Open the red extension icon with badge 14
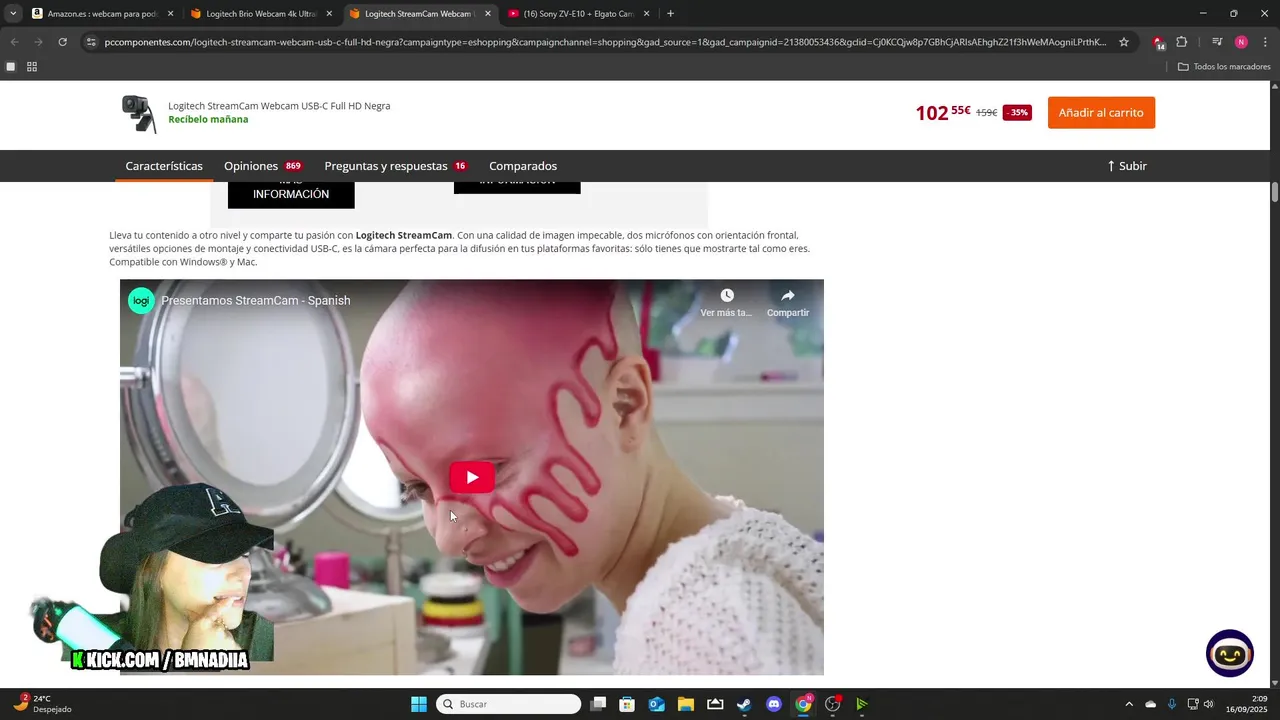Viewport: 1280px width, 720px height. tap(1158, 42)
